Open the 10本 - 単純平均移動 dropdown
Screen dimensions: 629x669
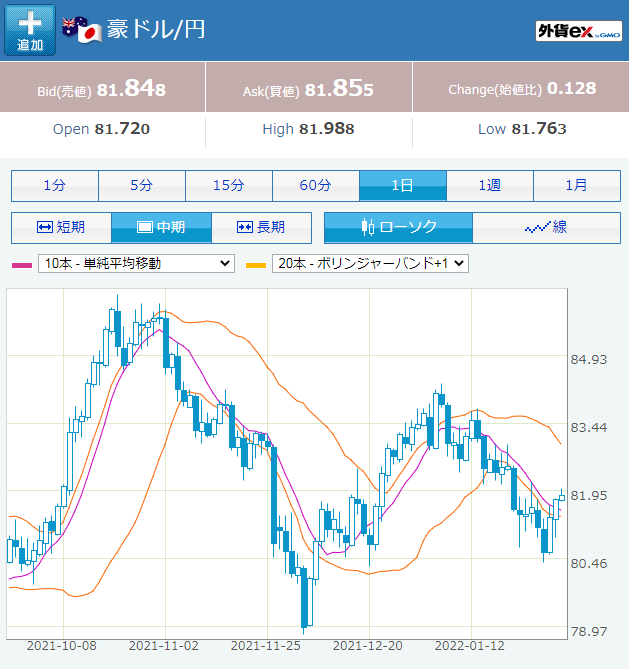[x=137, y=264]
